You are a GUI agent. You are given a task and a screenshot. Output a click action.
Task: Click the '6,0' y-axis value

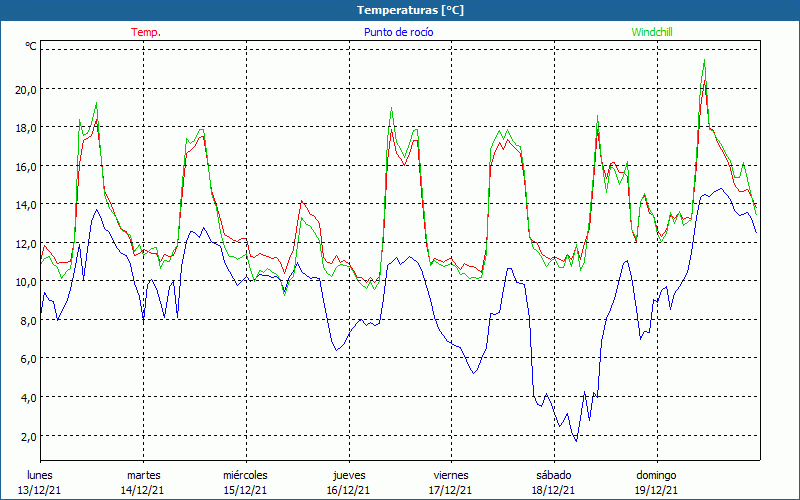(30, 359)
